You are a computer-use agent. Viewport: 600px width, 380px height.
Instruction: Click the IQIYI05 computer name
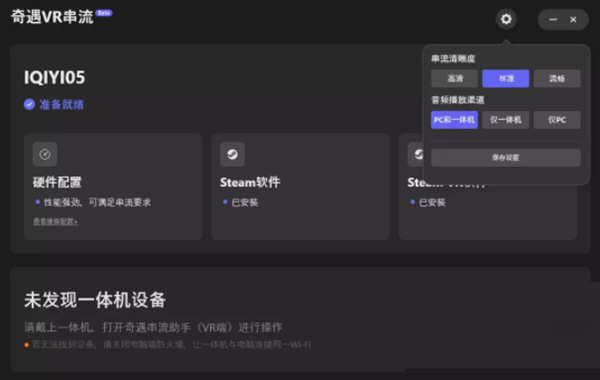coord(54,77)
